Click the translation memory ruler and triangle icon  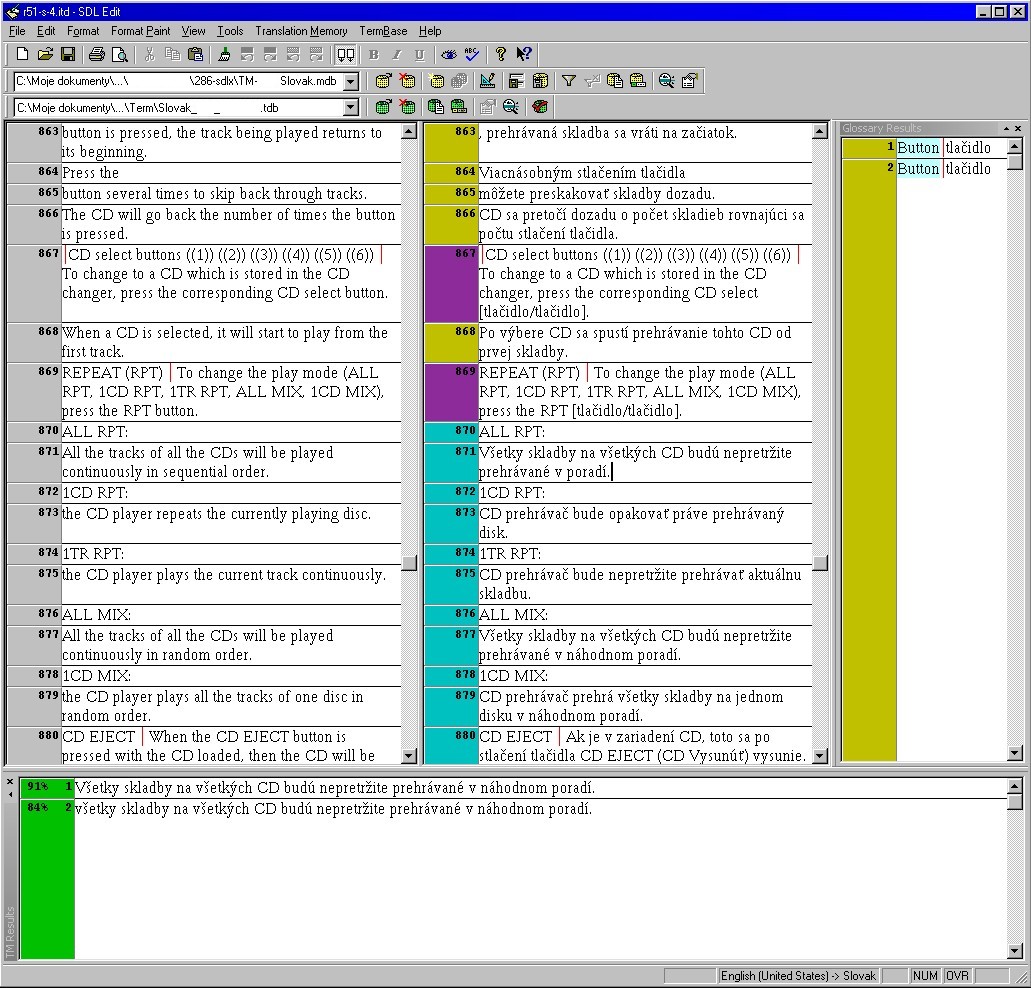(x=487, y=81)
